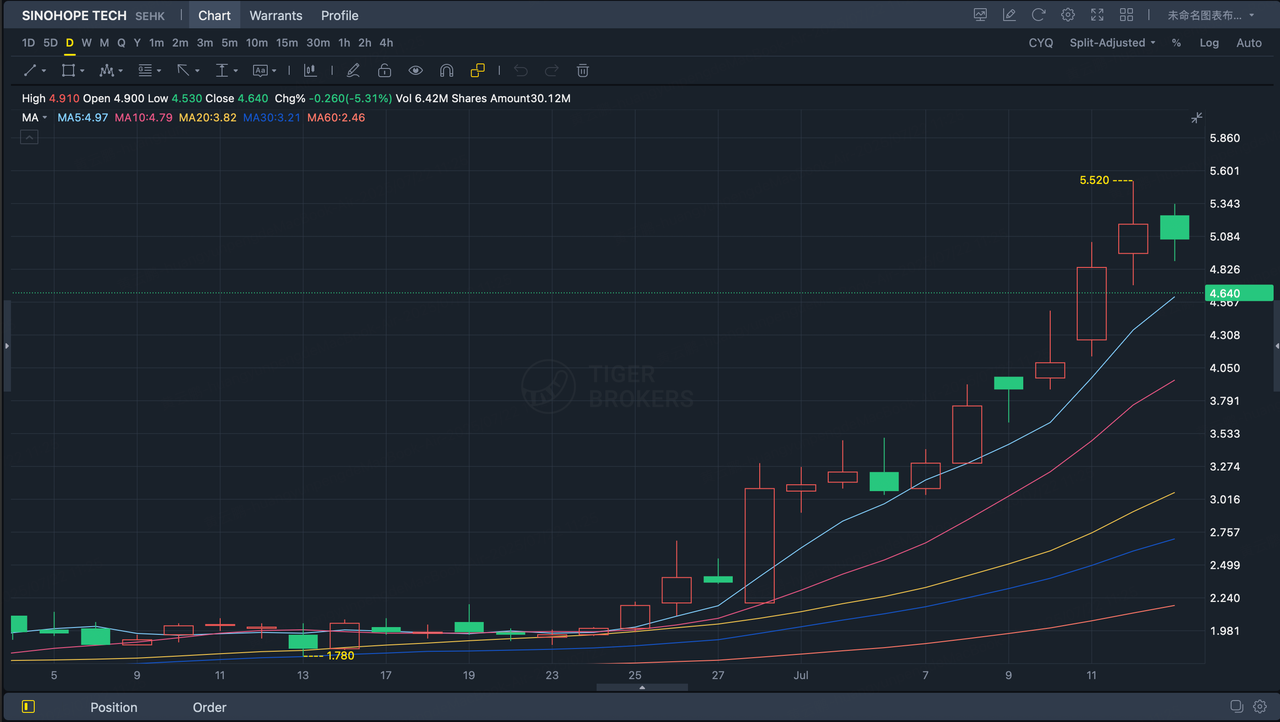Image resolution: width=1280 pixels, height=722 pixels.
Task: Expand the right side panel handle
Action: [x=1276, y=345]
